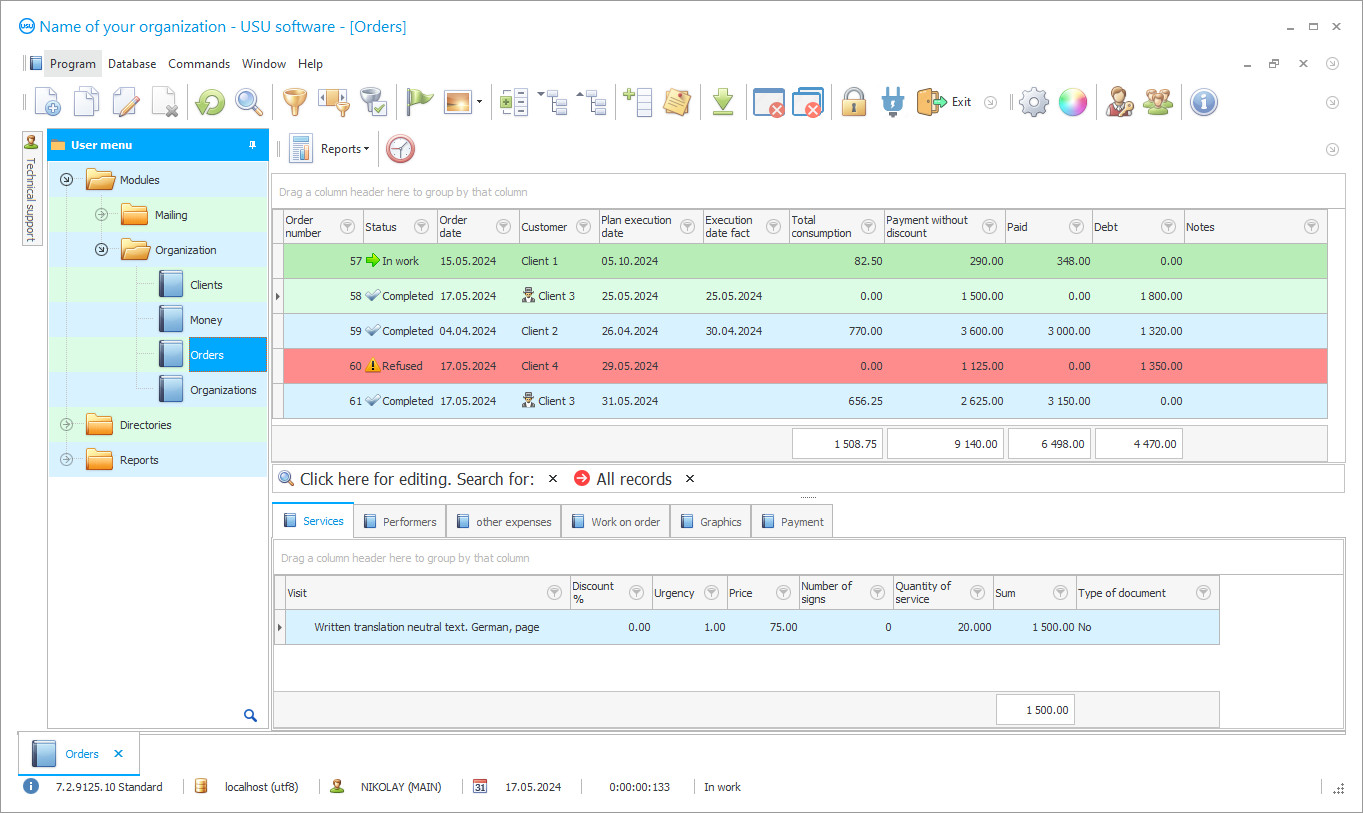The image size is (1363, 813).
Task: Select the Edit record pencil tool
Action: [124, 101]
